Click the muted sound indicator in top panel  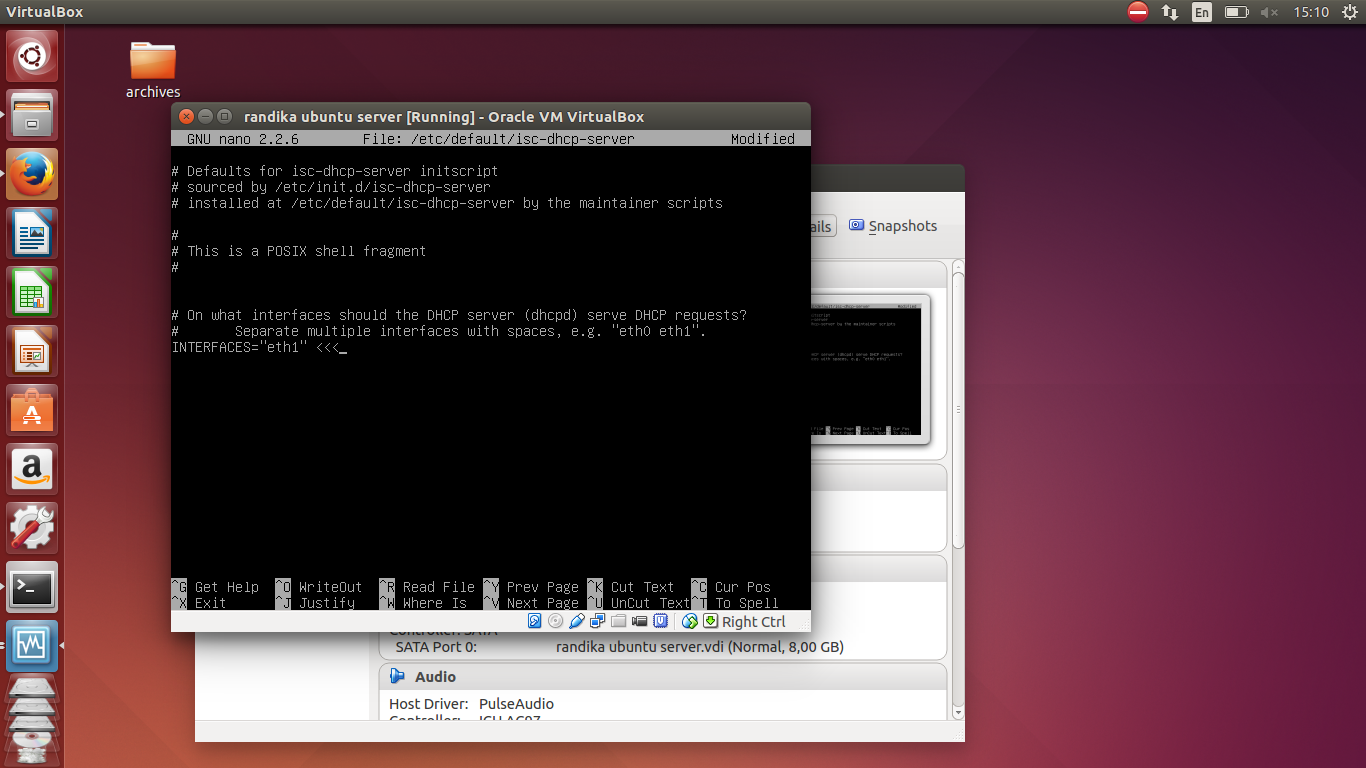pos(1270,12)
